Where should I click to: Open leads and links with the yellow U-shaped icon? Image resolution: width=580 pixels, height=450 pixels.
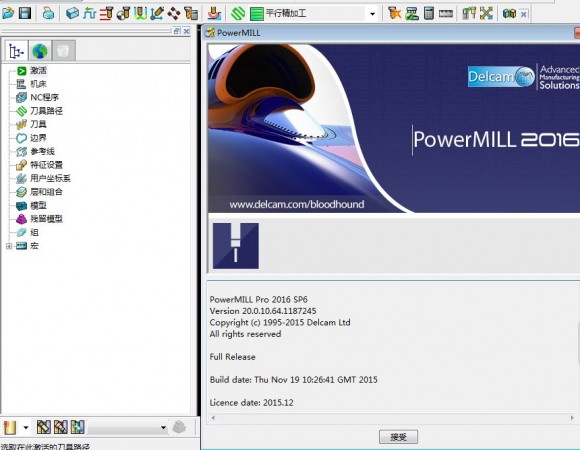tap(140, 14)
